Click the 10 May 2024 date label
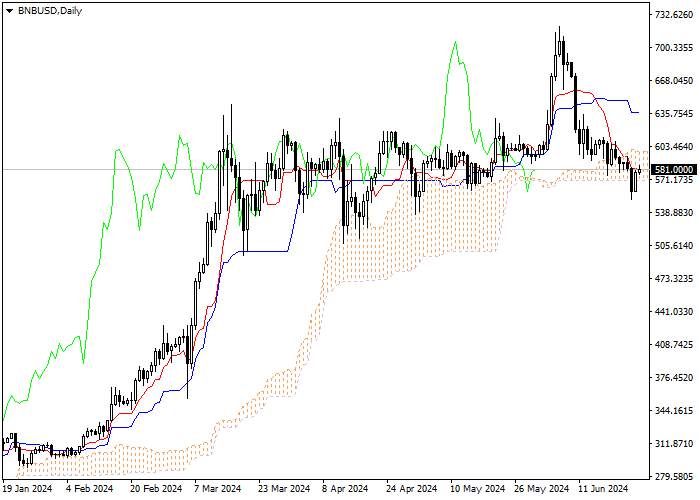This screenshot has height=500, width=700. (478, 489)
